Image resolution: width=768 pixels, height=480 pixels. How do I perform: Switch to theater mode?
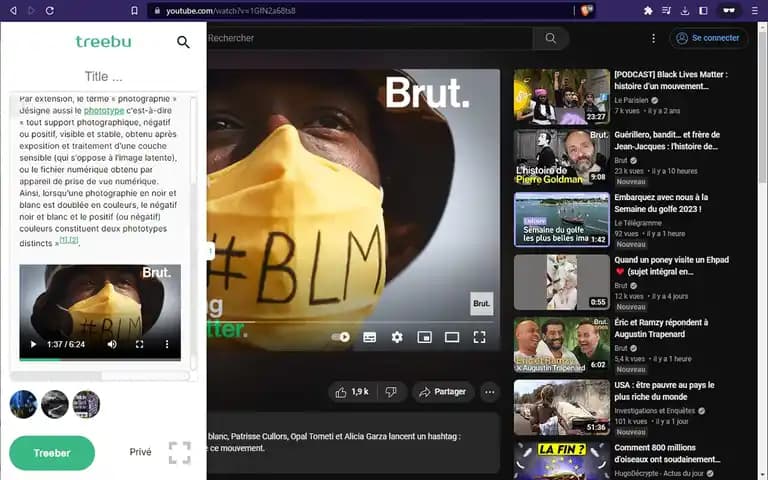click(452, 337)
